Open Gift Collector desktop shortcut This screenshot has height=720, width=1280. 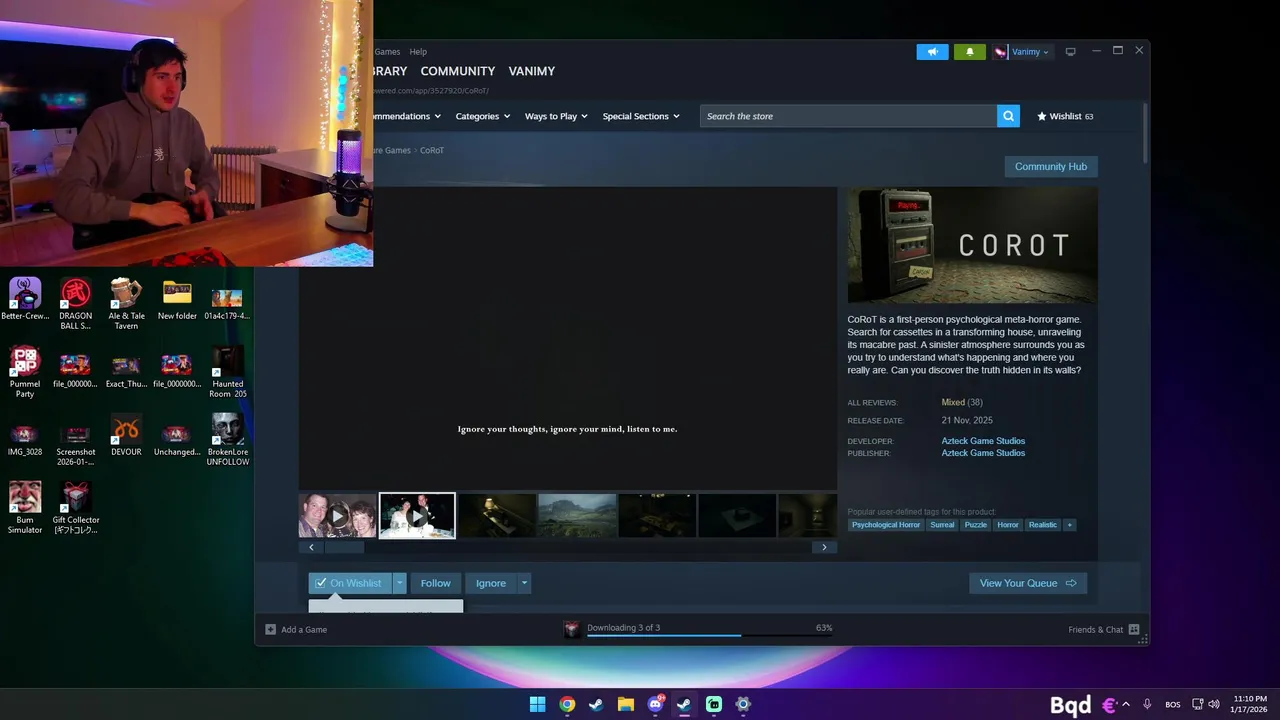75,508
